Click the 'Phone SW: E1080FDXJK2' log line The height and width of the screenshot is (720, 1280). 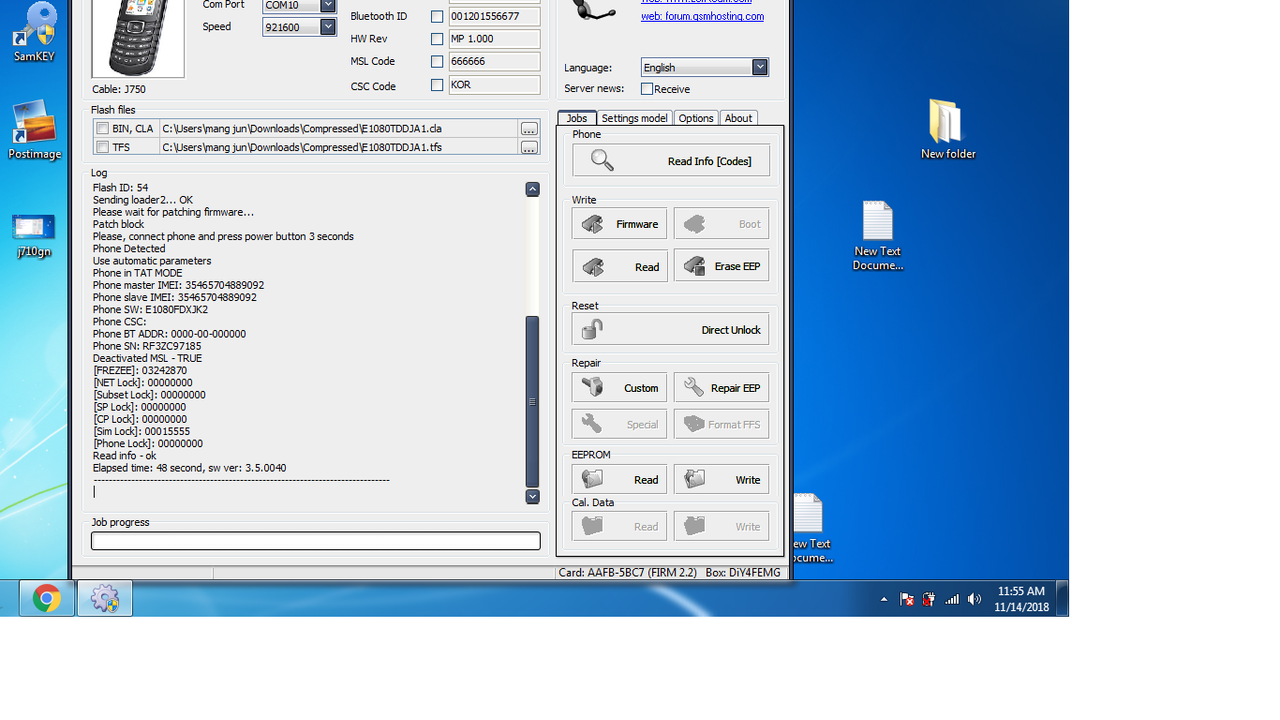(150, 310)
